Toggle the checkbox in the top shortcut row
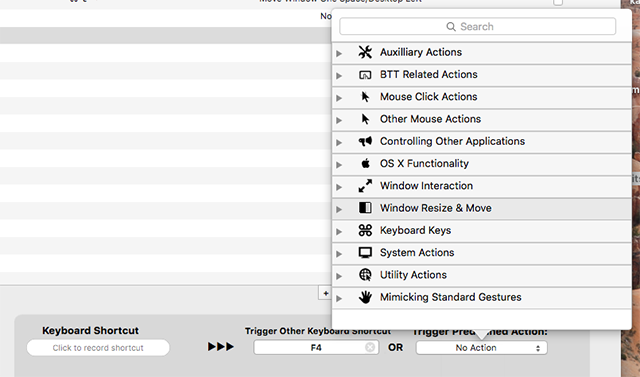The image size is (640, 377). click(558, 2)
